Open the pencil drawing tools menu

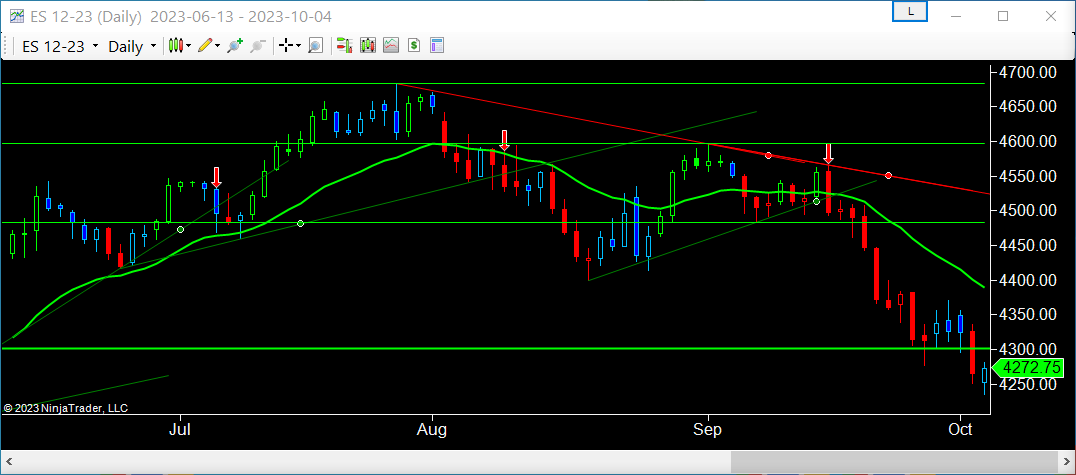click(209, 46)
